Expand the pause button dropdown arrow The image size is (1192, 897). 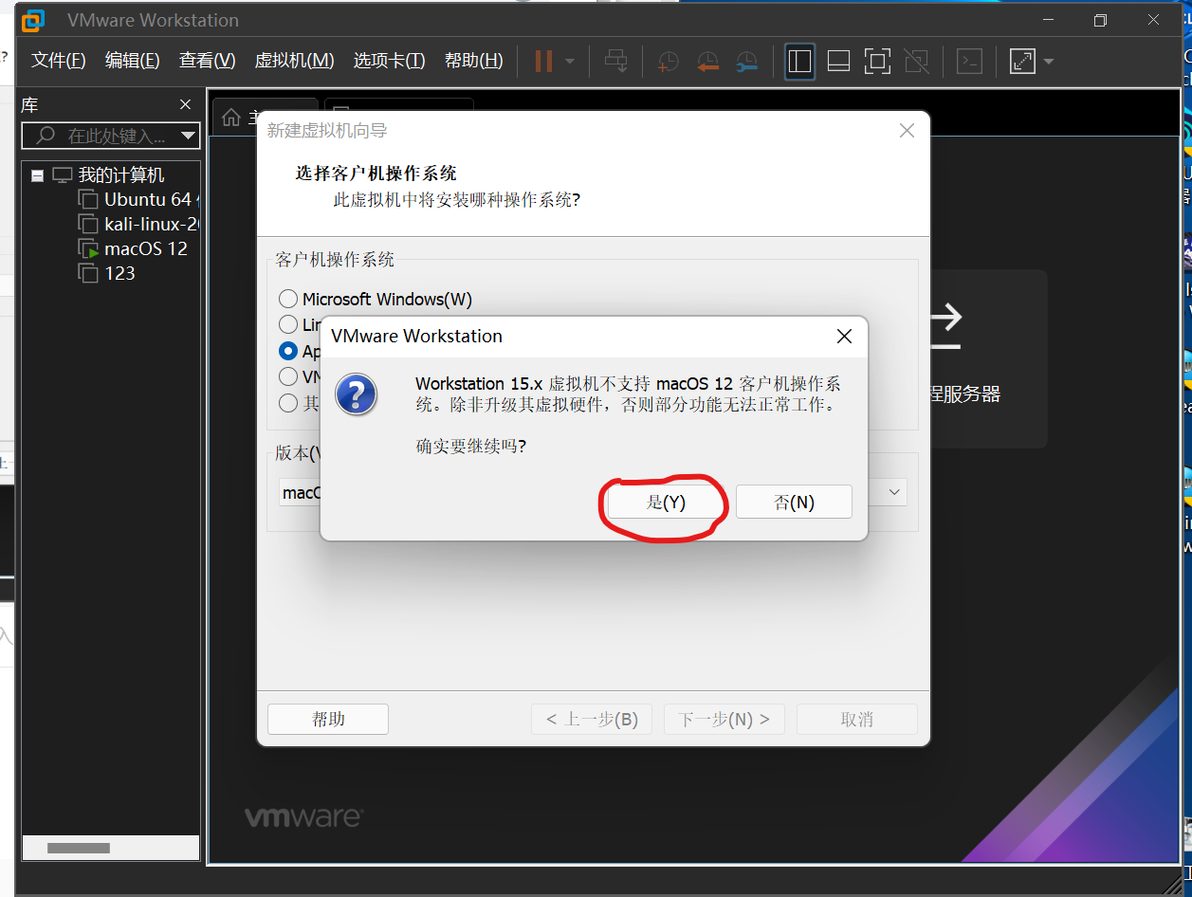click(569, 61)
